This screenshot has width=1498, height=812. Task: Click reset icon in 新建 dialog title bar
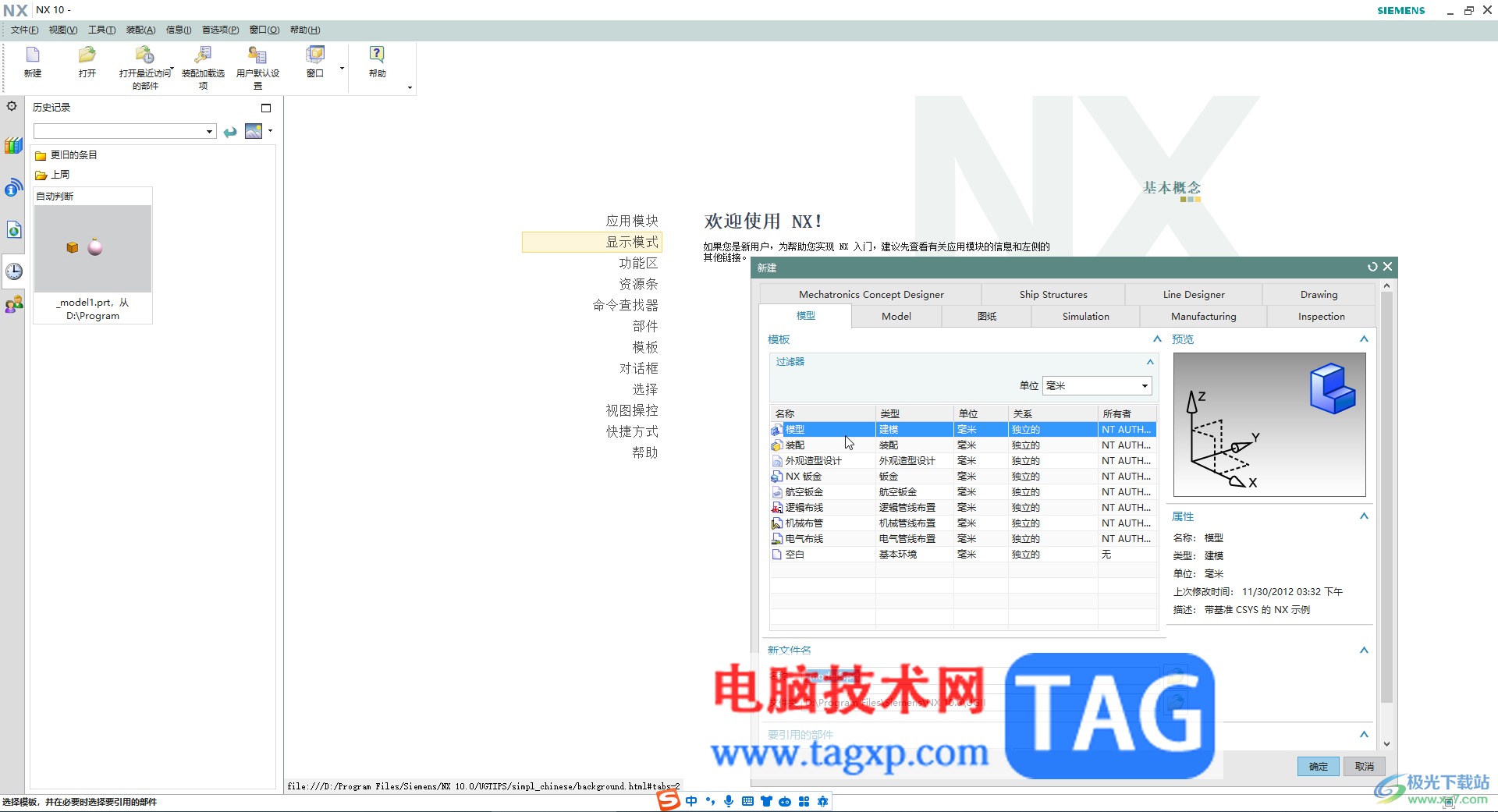[x=1372, y=267]
